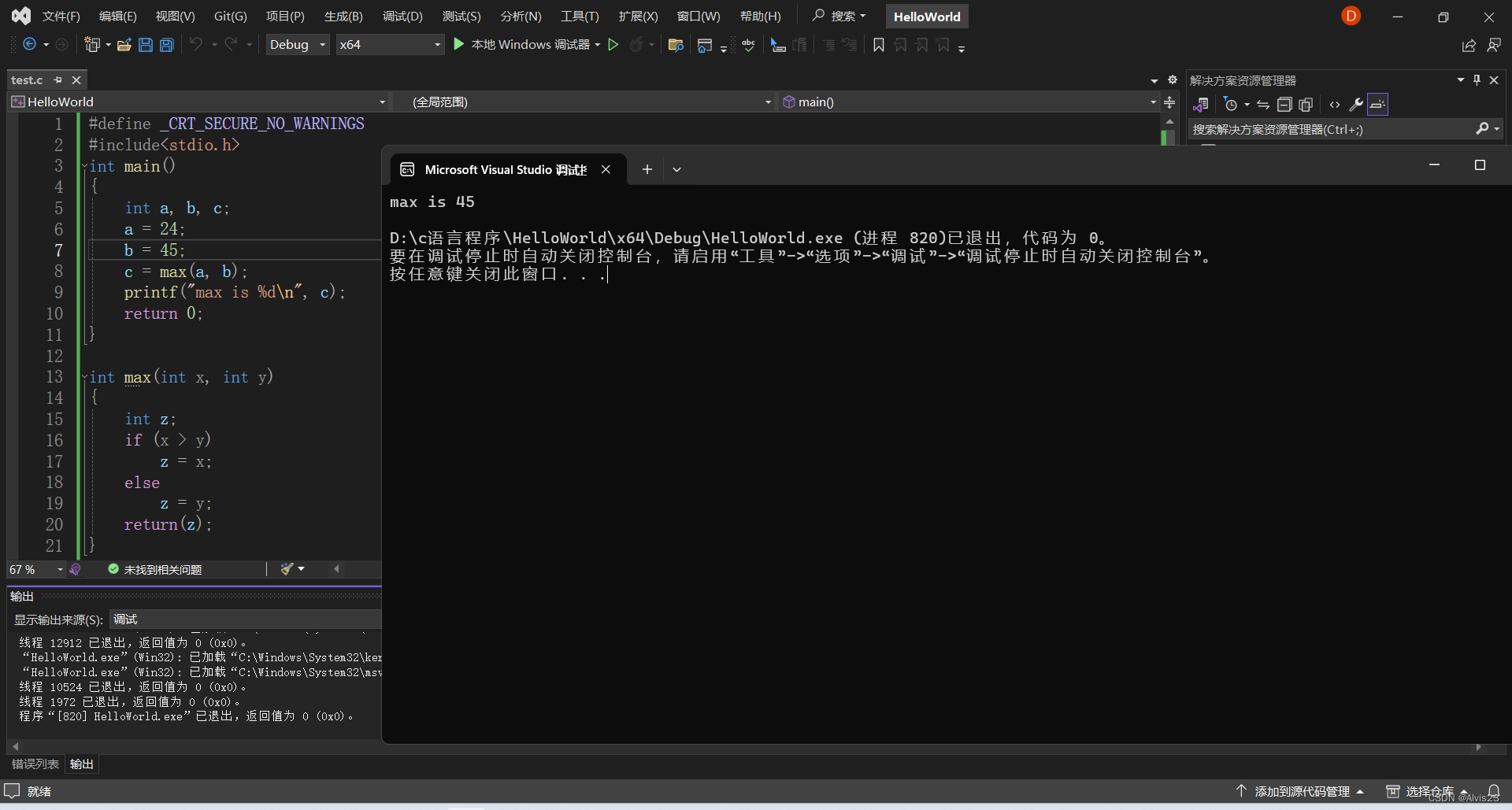Image resolution: width=1512 pixels, height=810 pixels.
Task: Click the Collapse All icon in Solution Explorer
Action: 1284,104
